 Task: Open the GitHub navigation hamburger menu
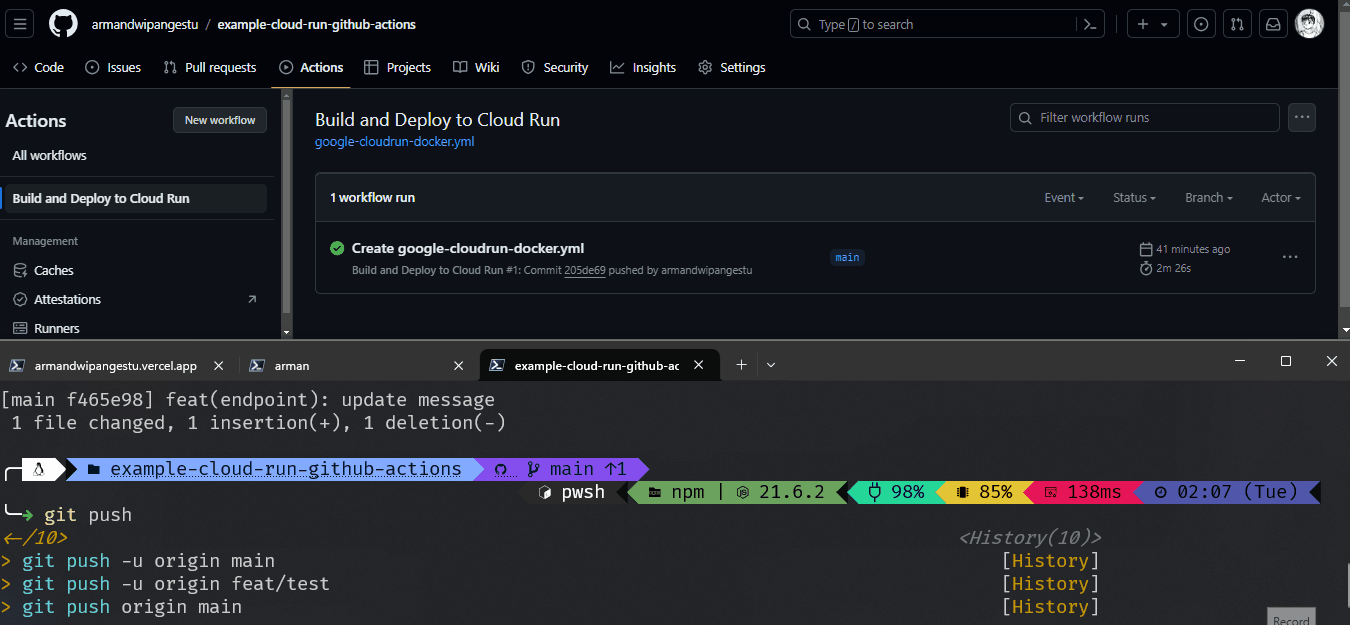(x=19, y=23)
